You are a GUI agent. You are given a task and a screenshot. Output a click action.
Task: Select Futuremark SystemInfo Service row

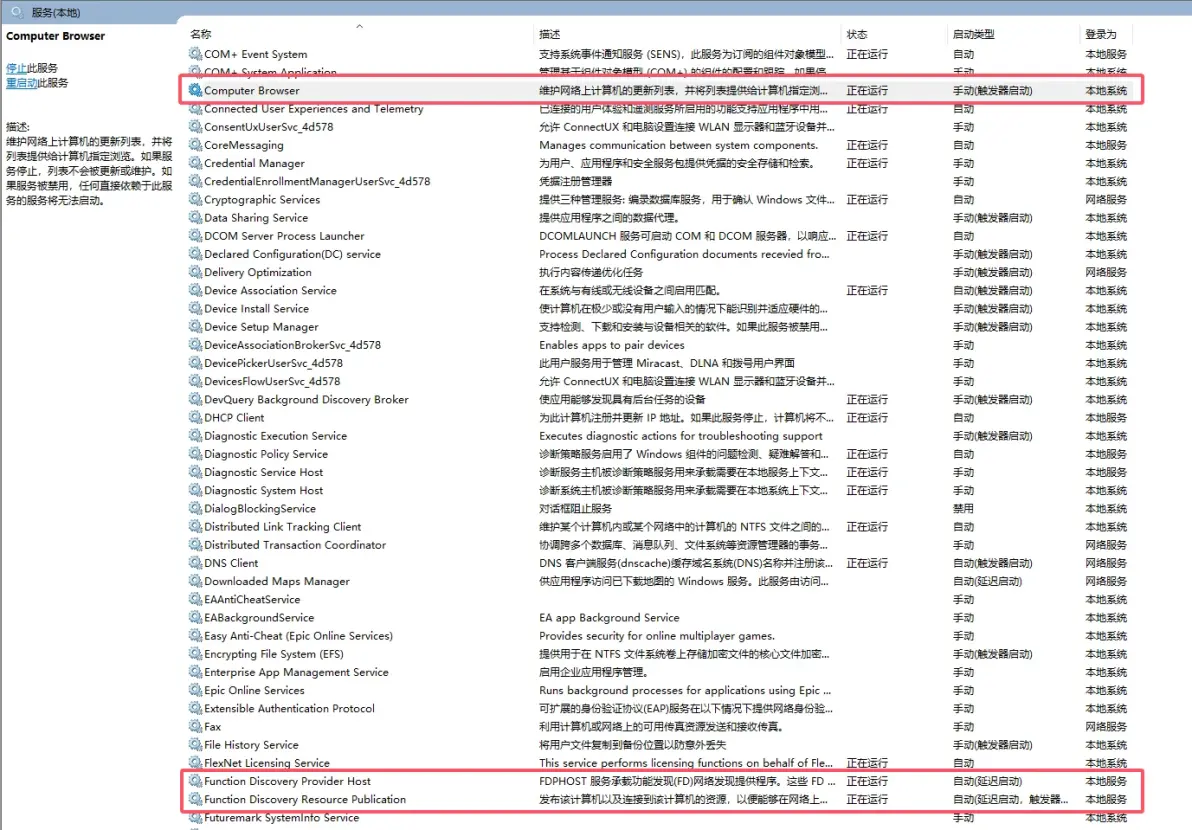(x=659, y=818)
